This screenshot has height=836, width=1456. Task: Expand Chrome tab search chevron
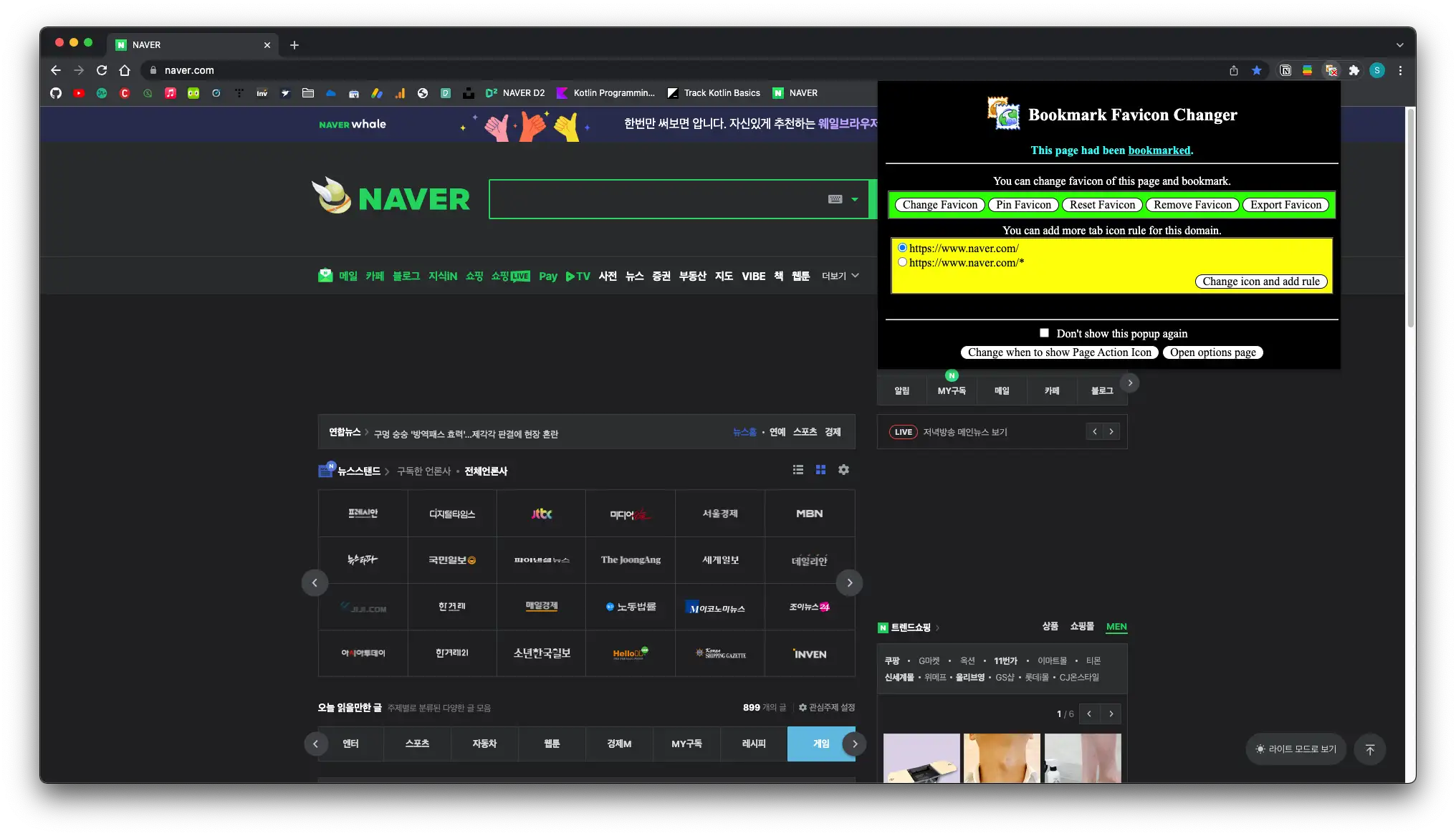tap(1399, 44)
